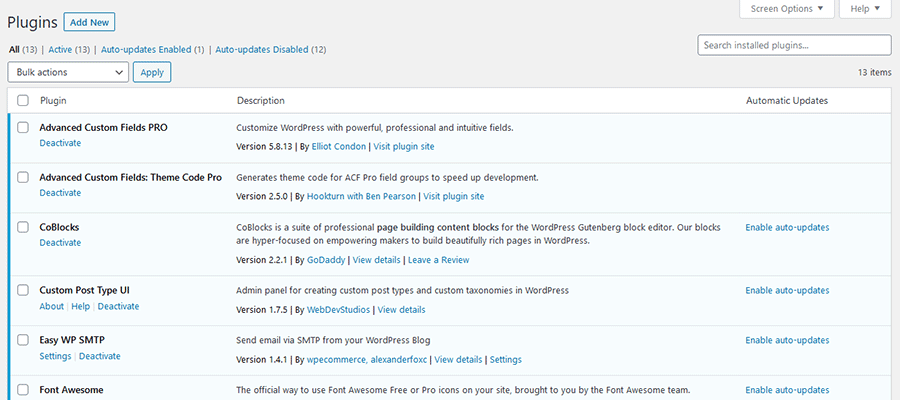
Task: Expand the Help panel
Action: (x=865, y=9)
